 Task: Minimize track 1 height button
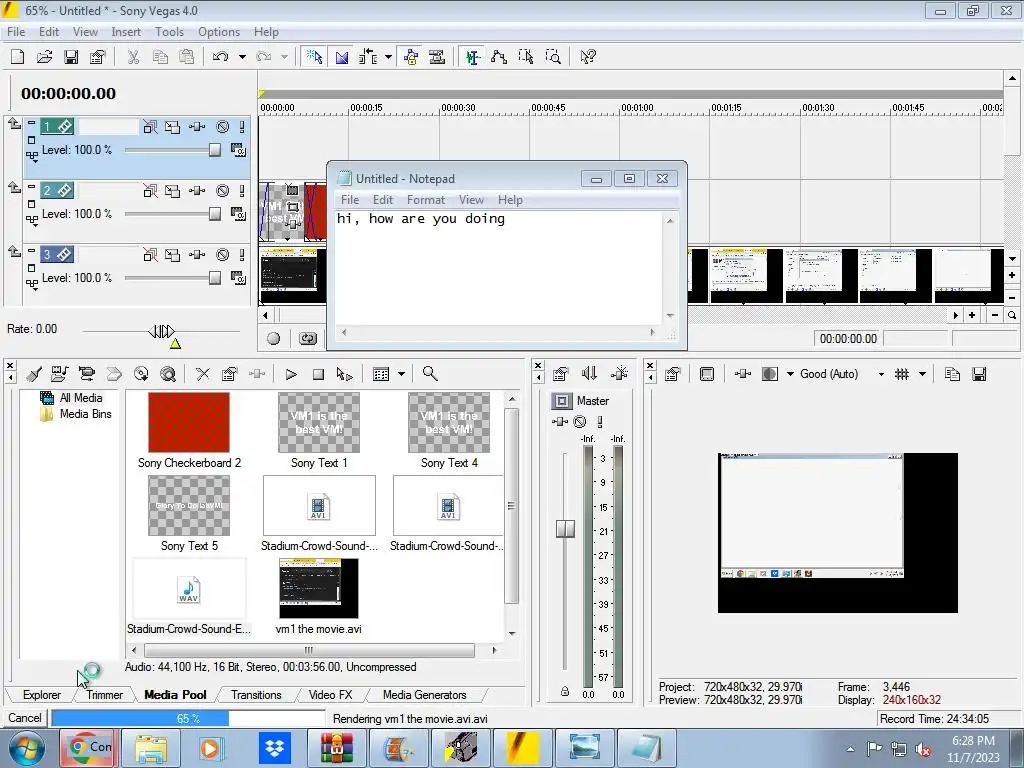[x=31, y=122]
